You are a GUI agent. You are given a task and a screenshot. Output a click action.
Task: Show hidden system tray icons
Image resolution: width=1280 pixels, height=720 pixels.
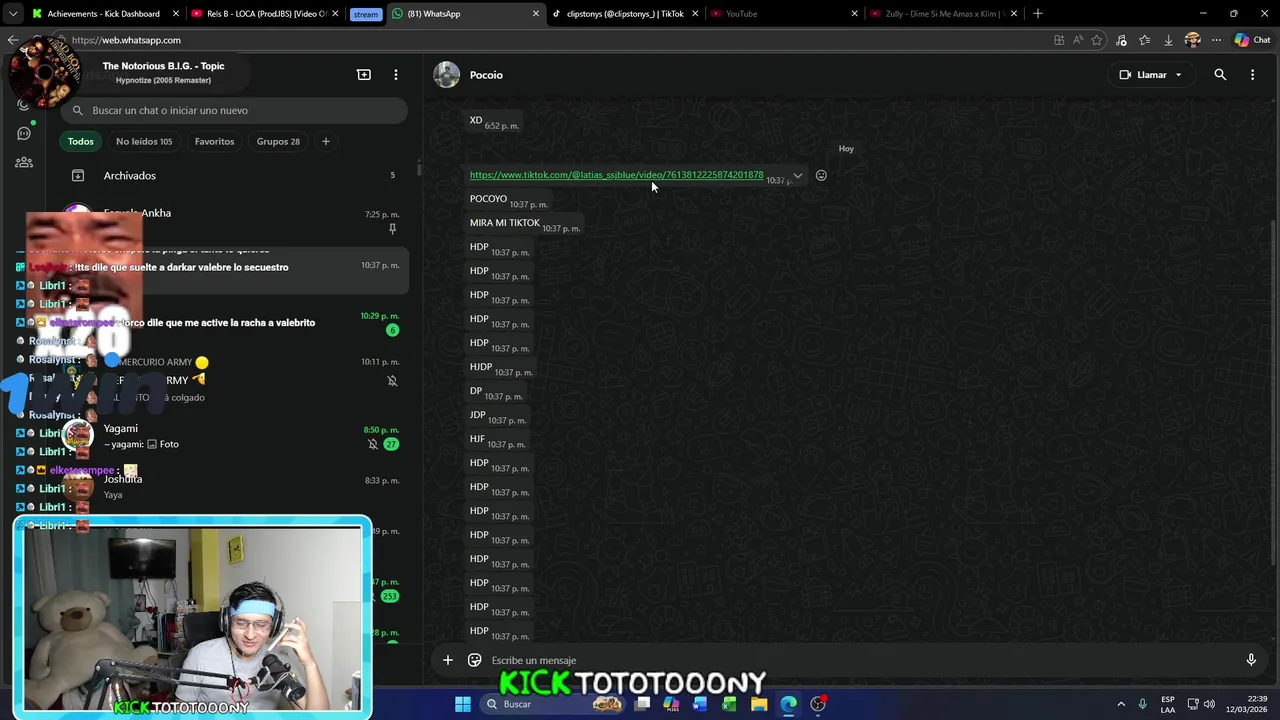click(x=1121, y=704)
